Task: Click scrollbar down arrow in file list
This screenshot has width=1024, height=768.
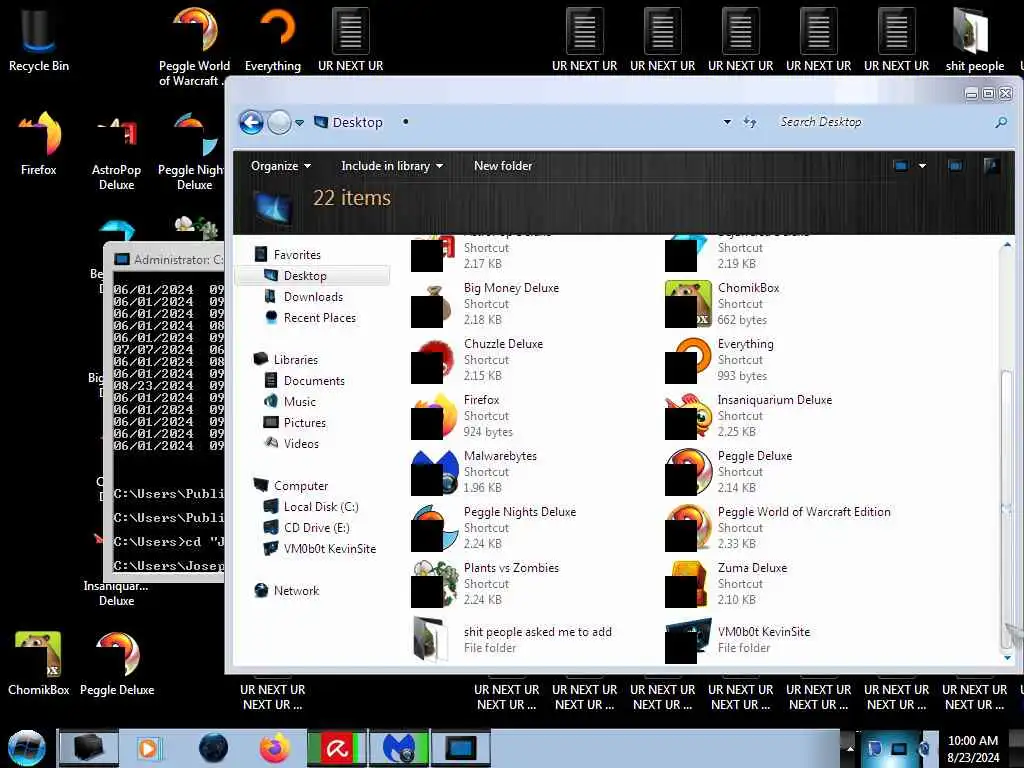Action: click(1007, 658)
